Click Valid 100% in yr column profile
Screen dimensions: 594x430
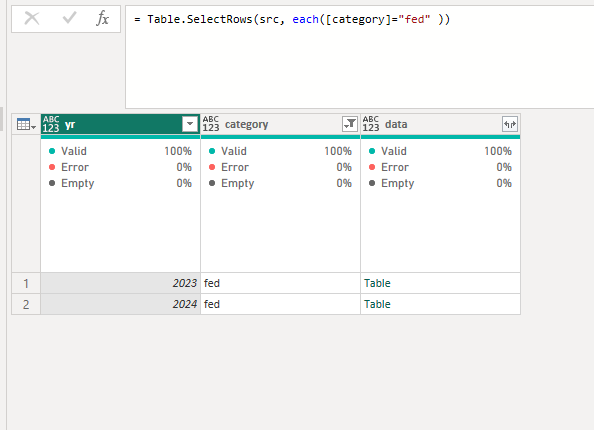click(120, 151)
